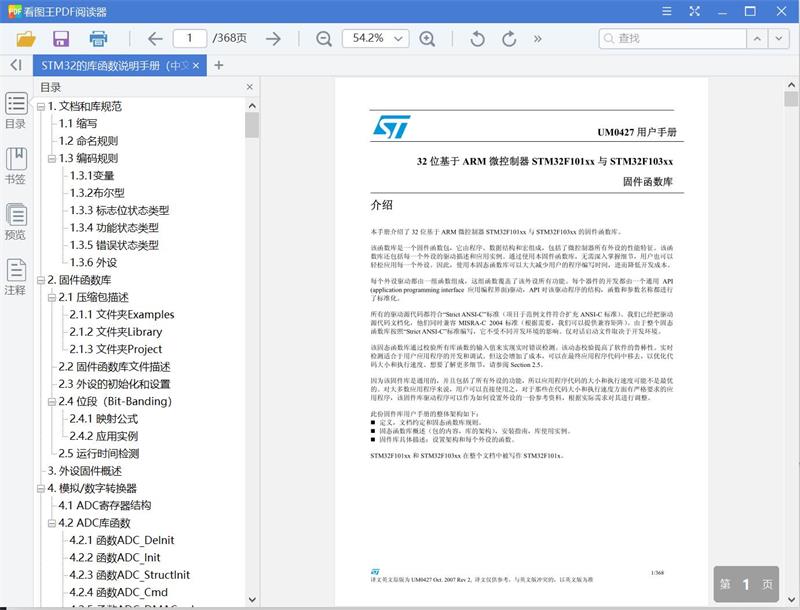Open the 注释 annotations panel
This screenshot has height=610, width=800.
(16, 277)
